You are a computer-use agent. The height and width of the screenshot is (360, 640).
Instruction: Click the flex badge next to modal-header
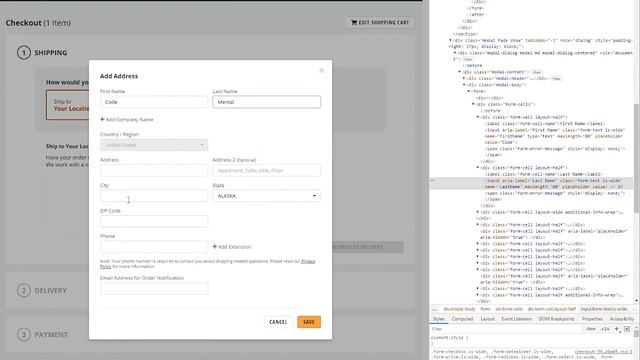tap(556, 78)
